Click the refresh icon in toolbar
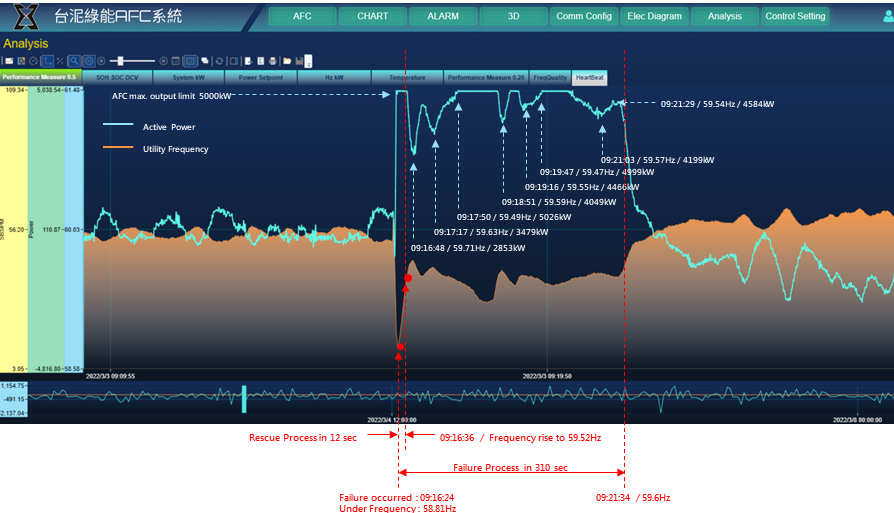Screen dimensions: 894x513 click(x=219, y=61)
